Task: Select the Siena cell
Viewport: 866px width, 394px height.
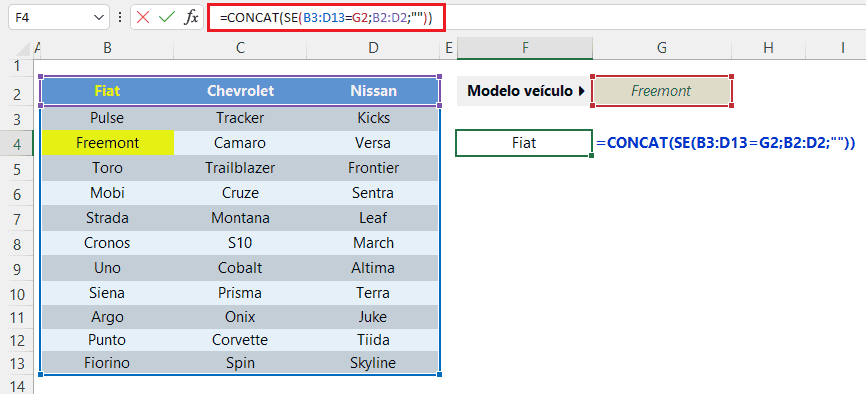Action: pyautogui.click(x=108, y=293)
